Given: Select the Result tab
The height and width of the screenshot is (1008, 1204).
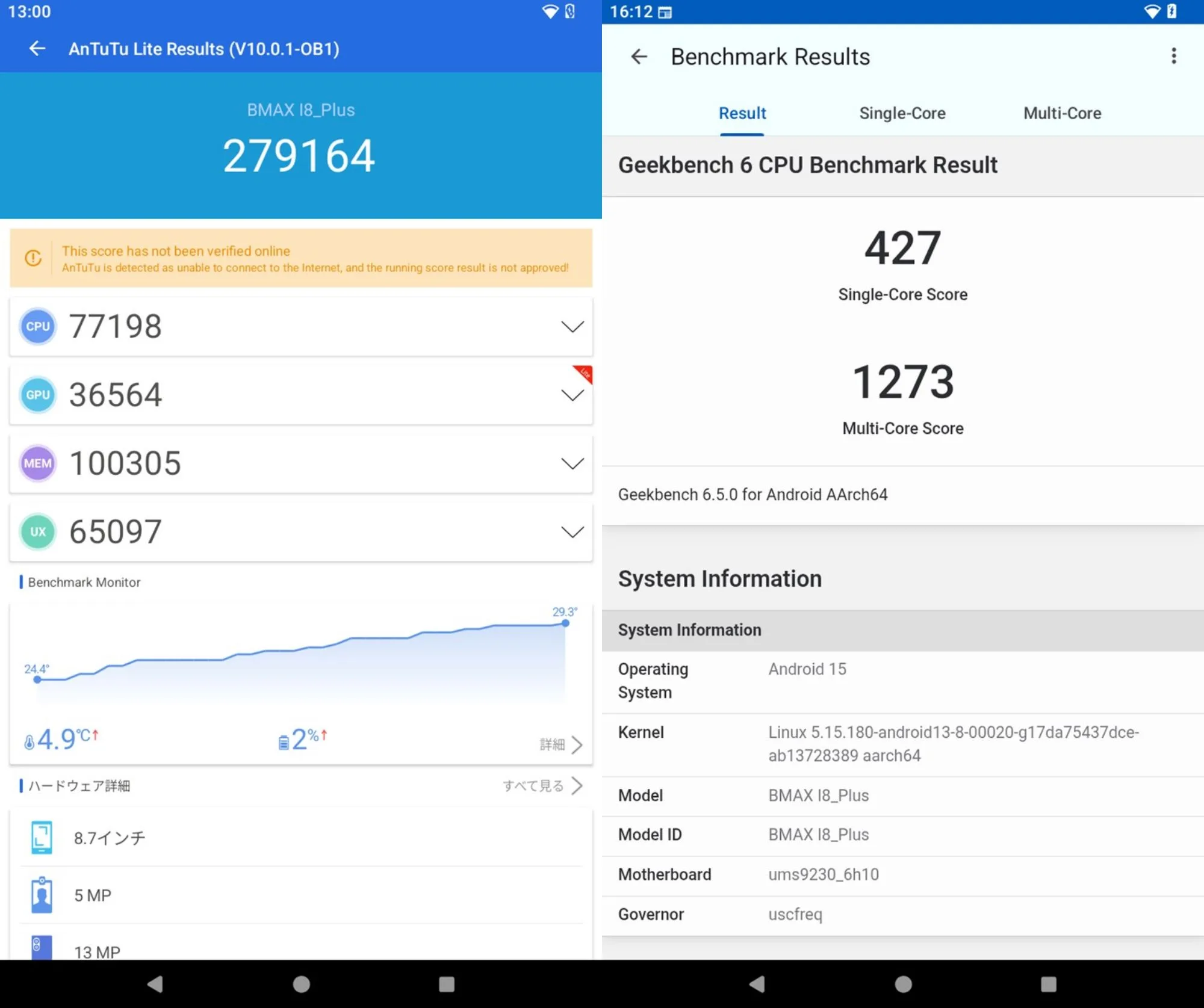Looking at the screenshot, I should point(742,113).
